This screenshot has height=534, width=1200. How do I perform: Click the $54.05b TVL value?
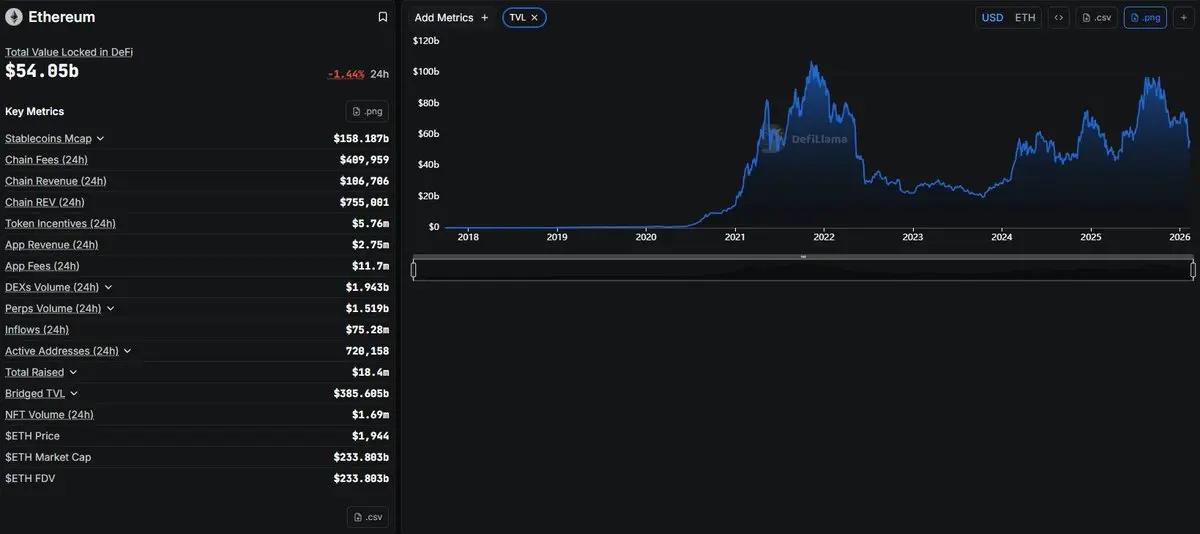coord(42,71)
